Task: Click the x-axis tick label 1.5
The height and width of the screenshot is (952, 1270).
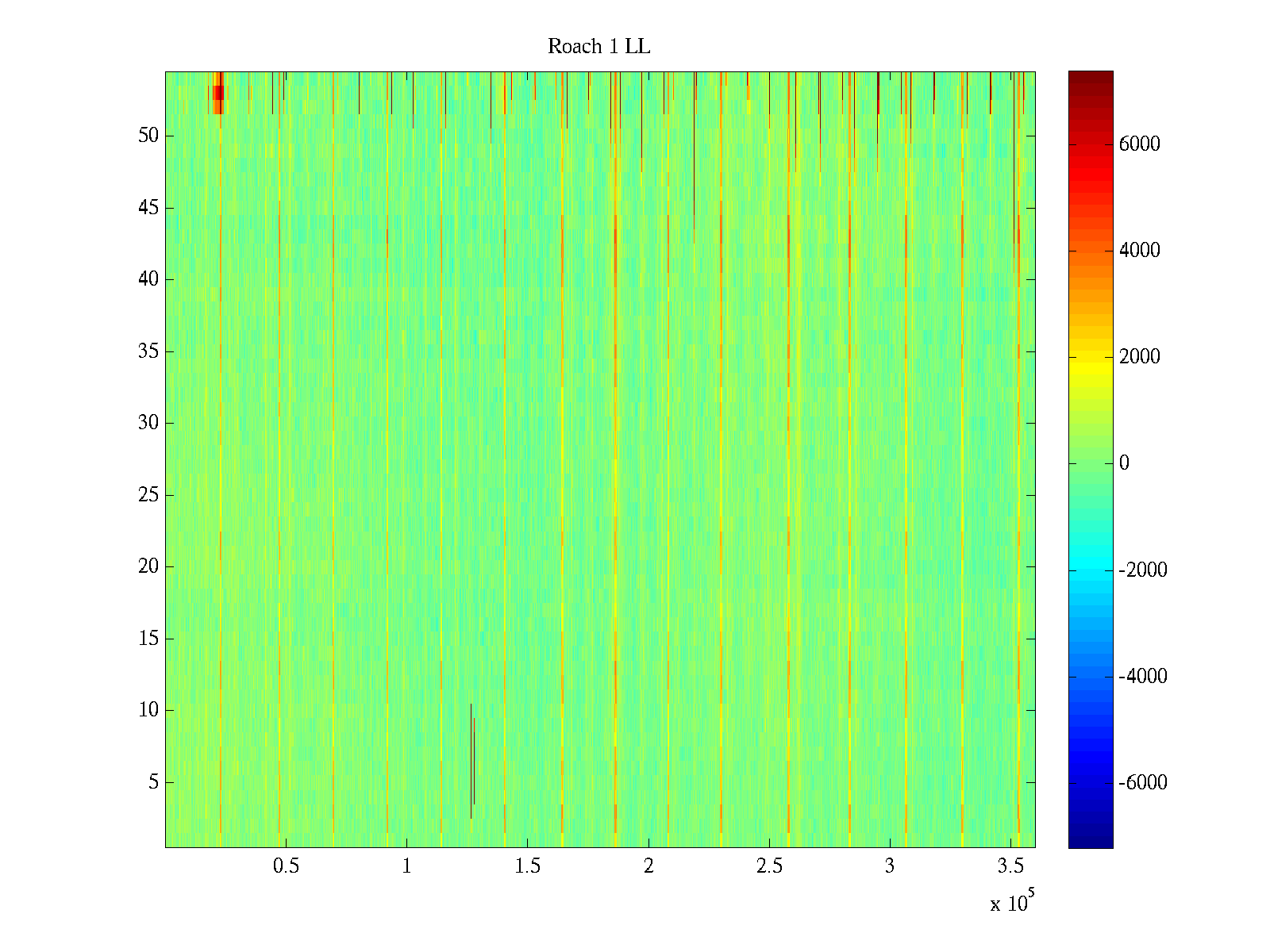Action: pyautogui.click(x=527, y=866)
